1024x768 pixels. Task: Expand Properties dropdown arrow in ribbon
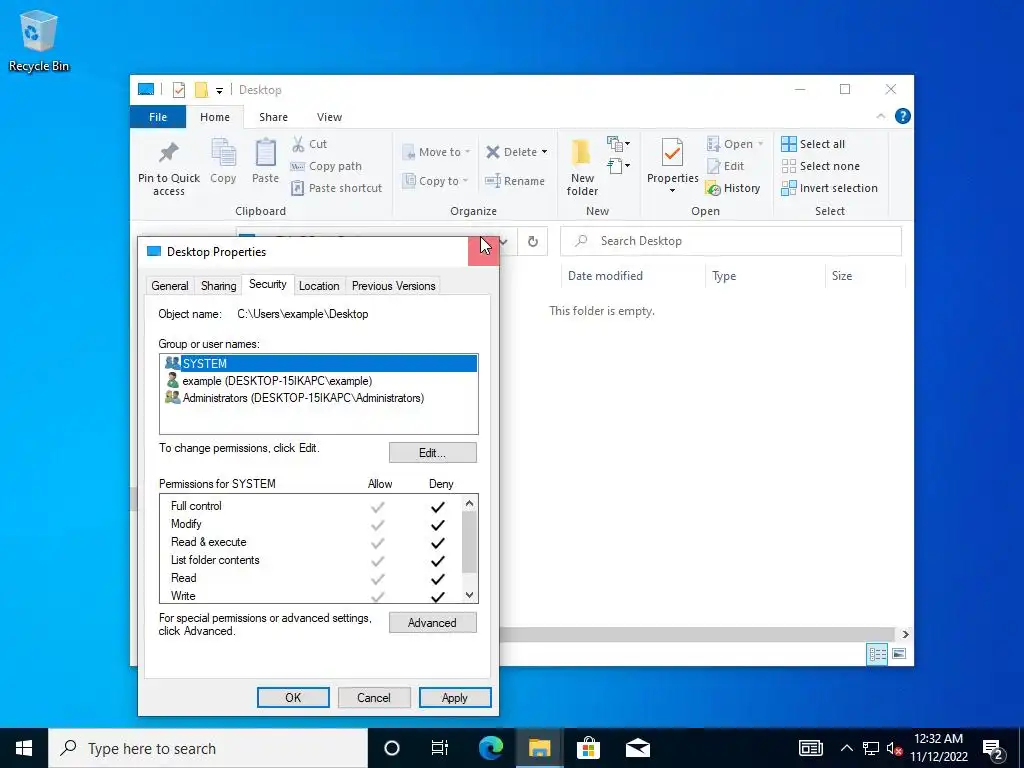click(x=672, y=191)
